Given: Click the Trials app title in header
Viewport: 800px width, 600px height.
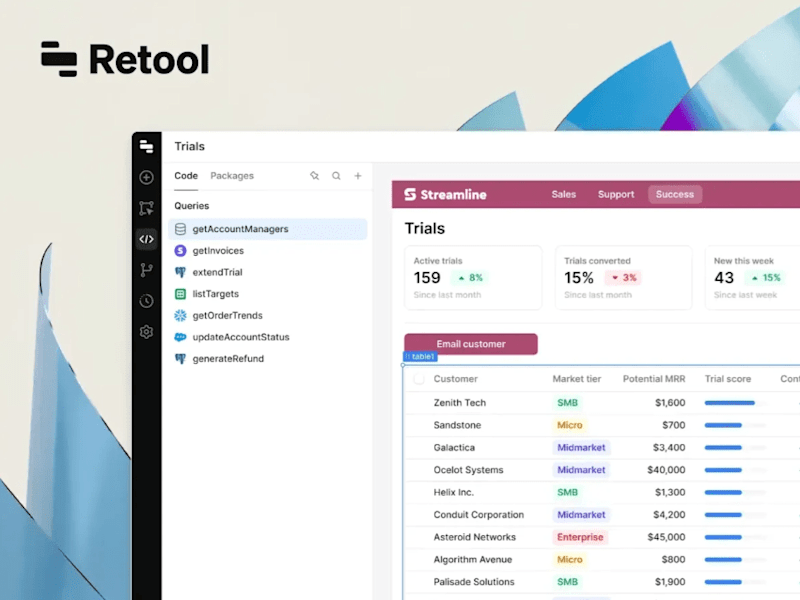Looking at the screenshot, I should tap(189, 146).
